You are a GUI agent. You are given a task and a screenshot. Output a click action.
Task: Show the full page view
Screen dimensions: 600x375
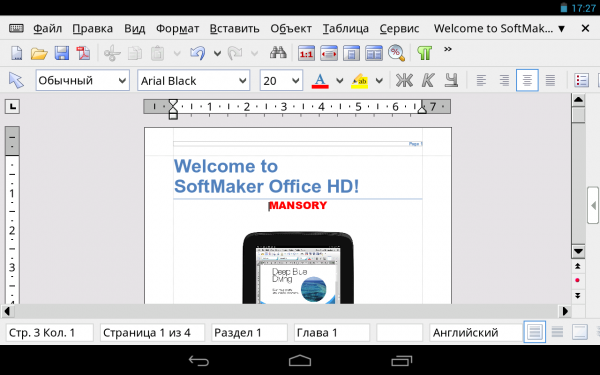(351, 53)
